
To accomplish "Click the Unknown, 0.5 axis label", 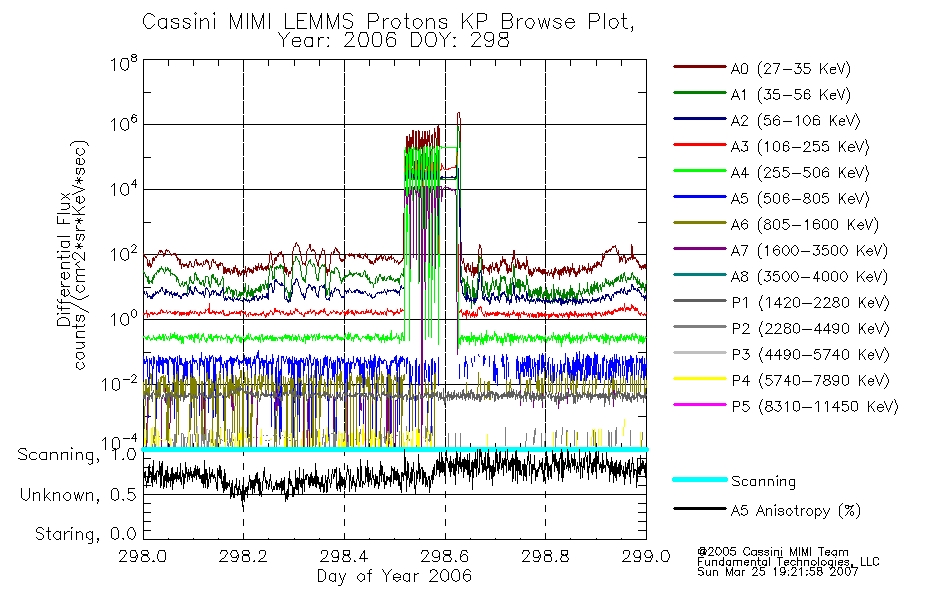I will (78, 495).
